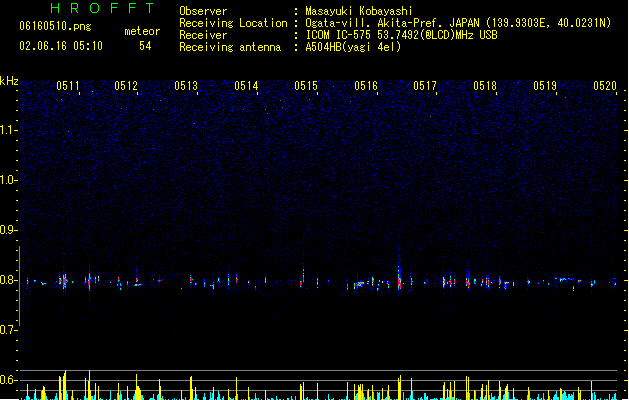The height and width of the screenshot is (400, 629).
Task: Click the name Masayuki Kobayashi
Action: [x=359, y=11]
